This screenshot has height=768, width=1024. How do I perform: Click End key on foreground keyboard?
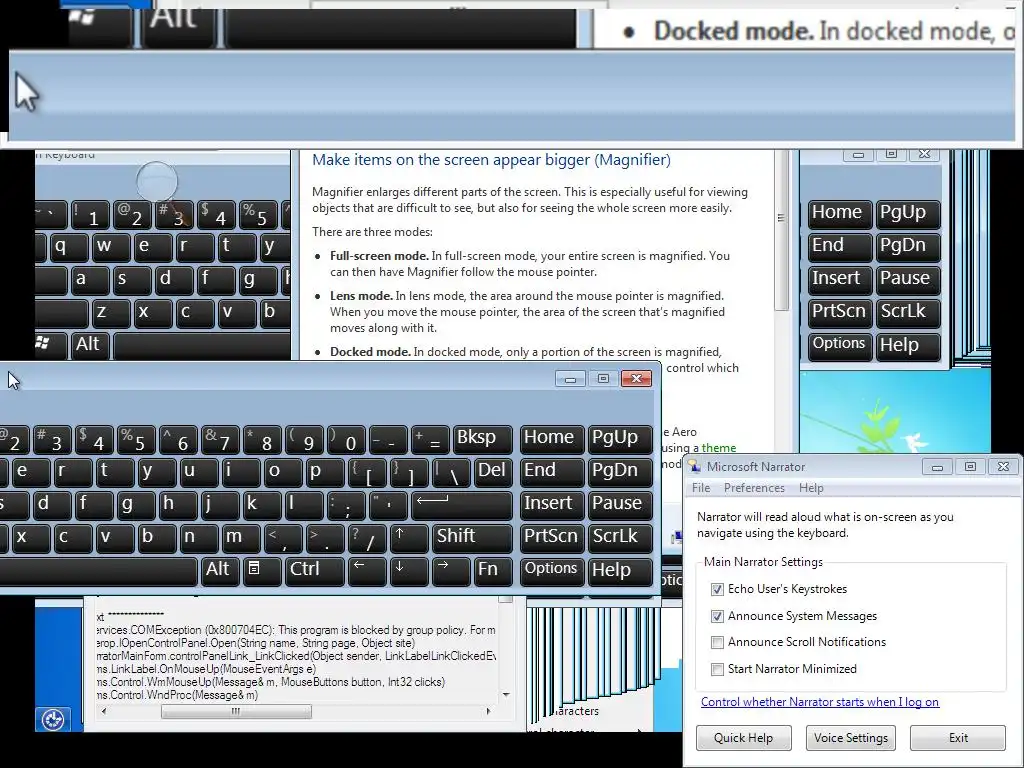551,472
